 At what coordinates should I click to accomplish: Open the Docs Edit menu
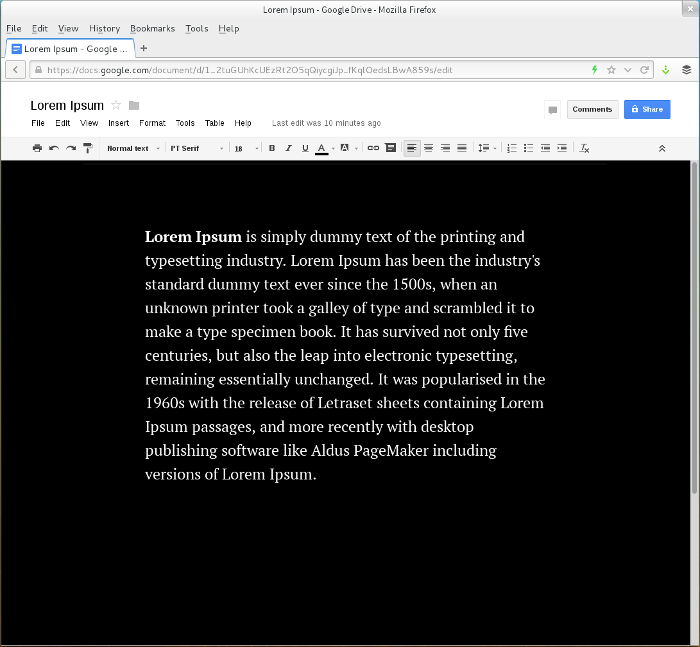click(62, 123)
